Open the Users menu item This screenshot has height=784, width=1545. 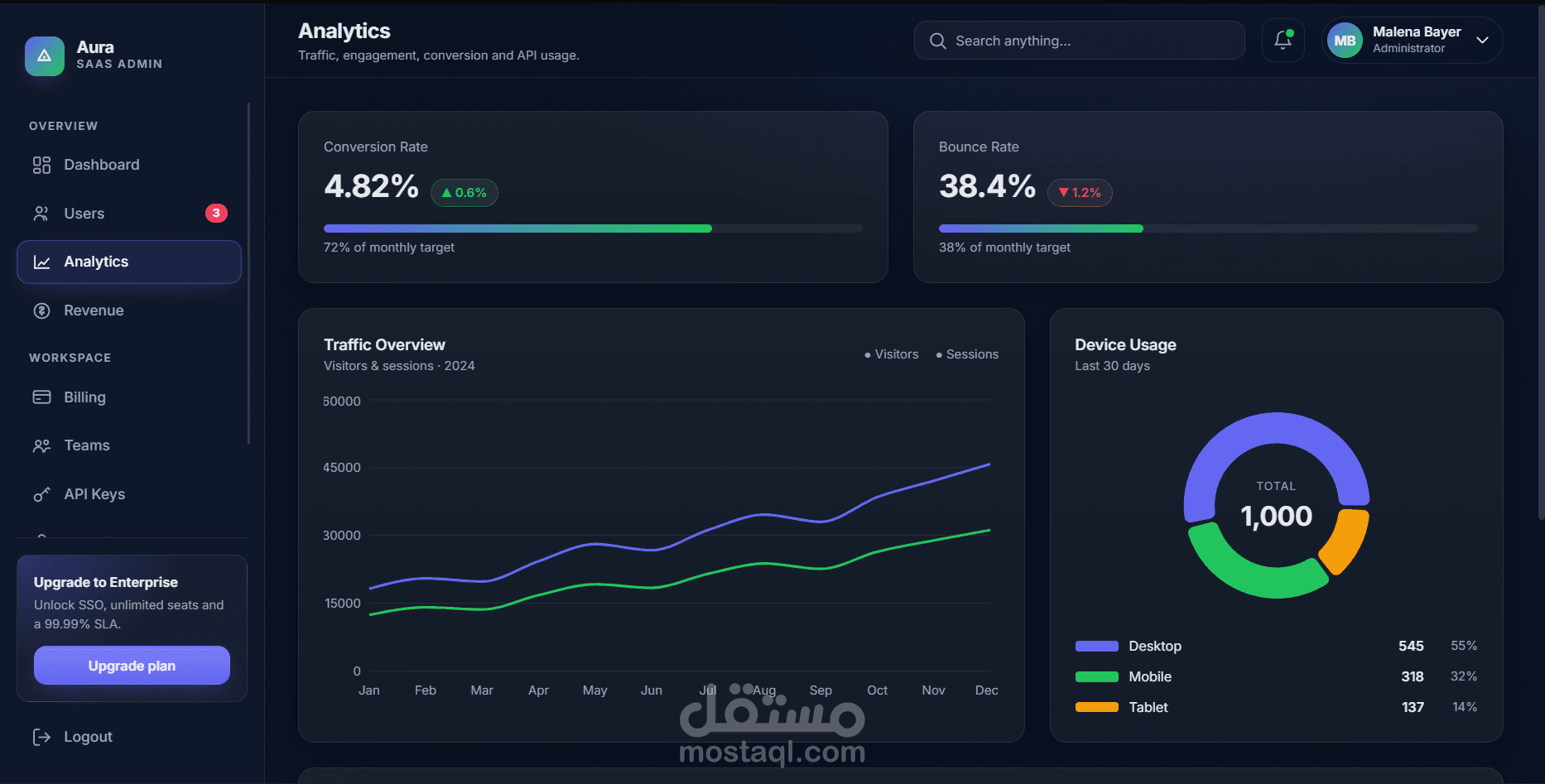(x=129, y=214)
